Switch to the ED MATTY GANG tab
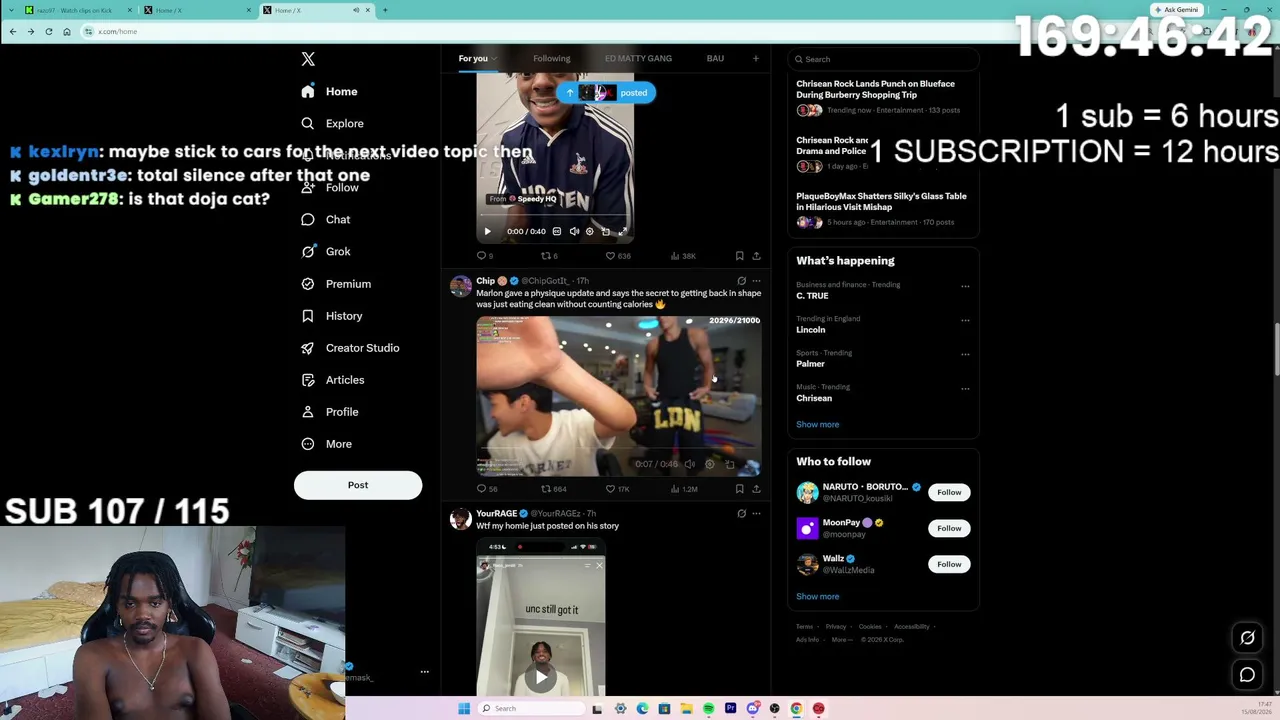The height and width of the screenshot is (720, 1280). click(x=638, y=58)
